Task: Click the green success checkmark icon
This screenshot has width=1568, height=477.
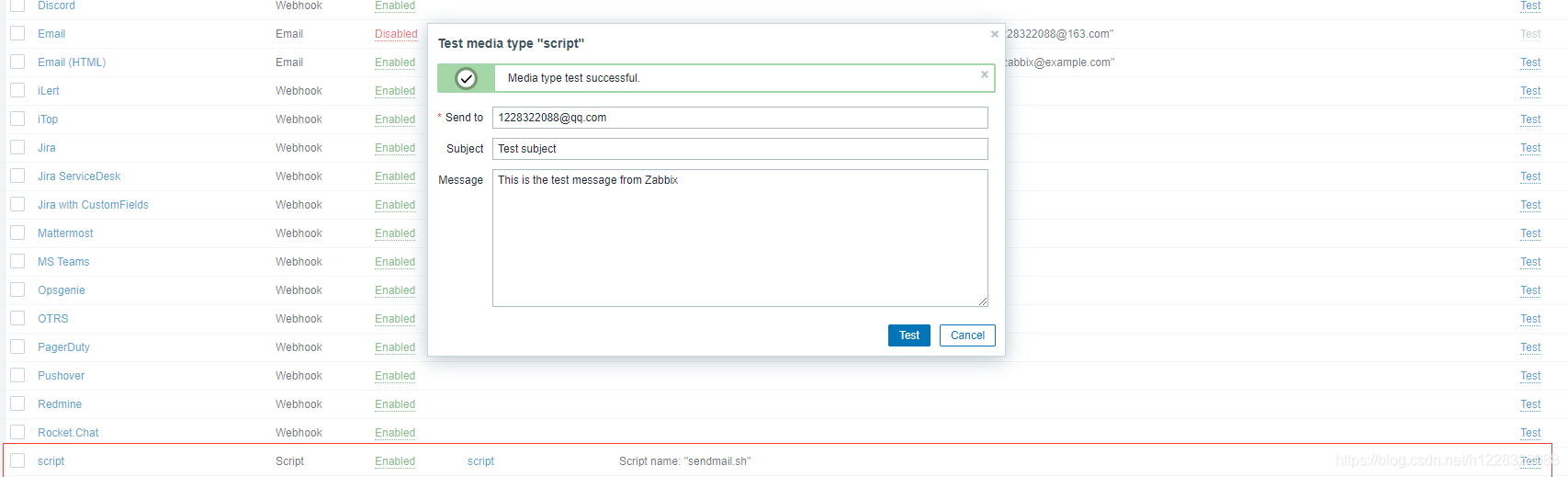Action: [467, 78]
